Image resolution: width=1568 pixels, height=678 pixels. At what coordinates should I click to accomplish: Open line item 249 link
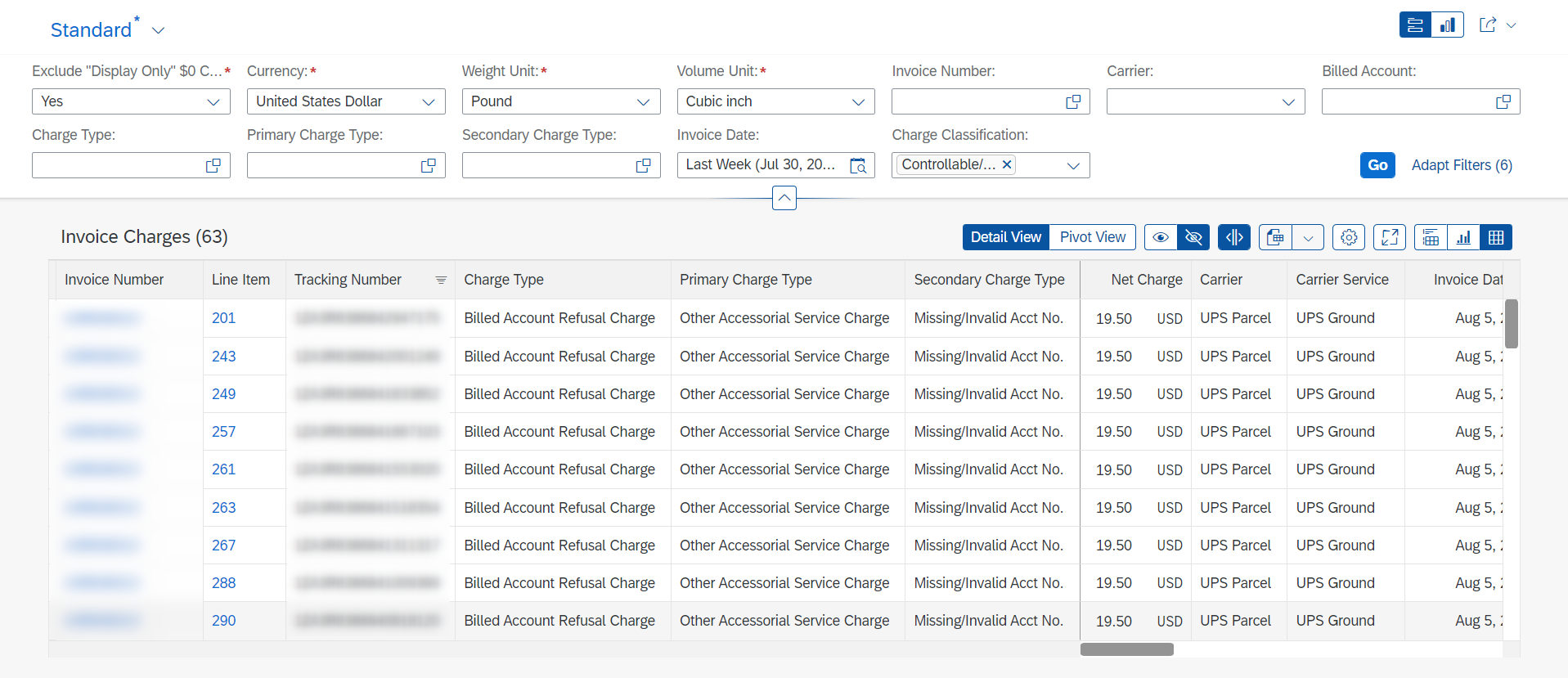(223, 394)
